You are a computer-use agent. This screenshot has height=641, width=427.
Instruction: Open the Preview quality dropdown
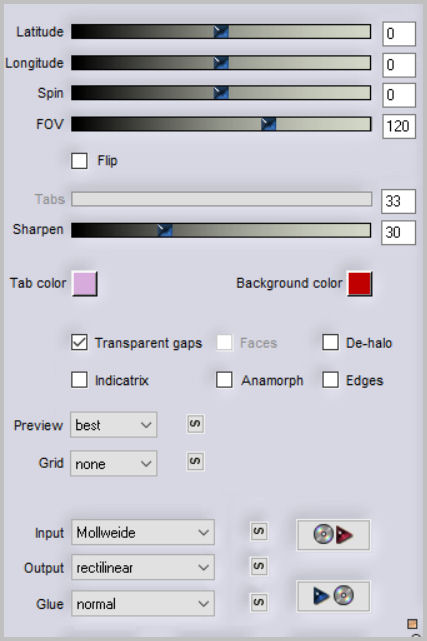click(114, 425)
